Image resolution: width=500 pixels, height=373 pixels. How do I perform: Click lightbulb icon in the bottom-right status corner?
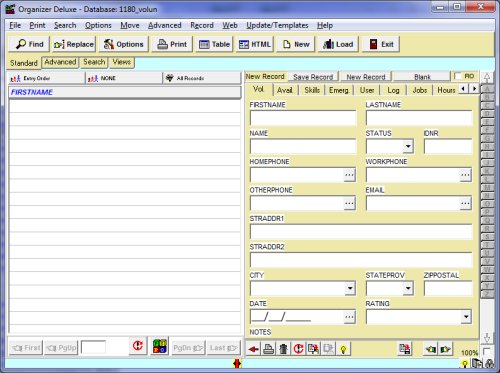click(x=465, y=364)
